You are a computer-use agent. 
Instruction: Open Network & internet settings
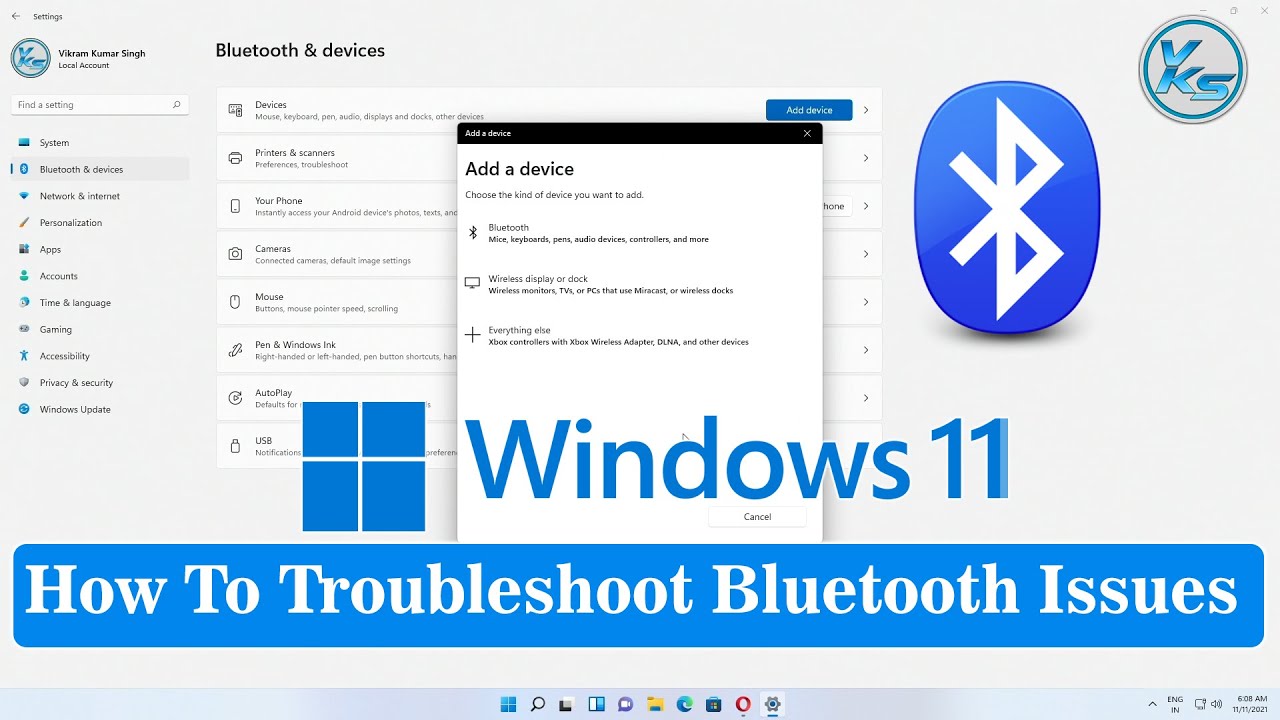tap(100, 196)
